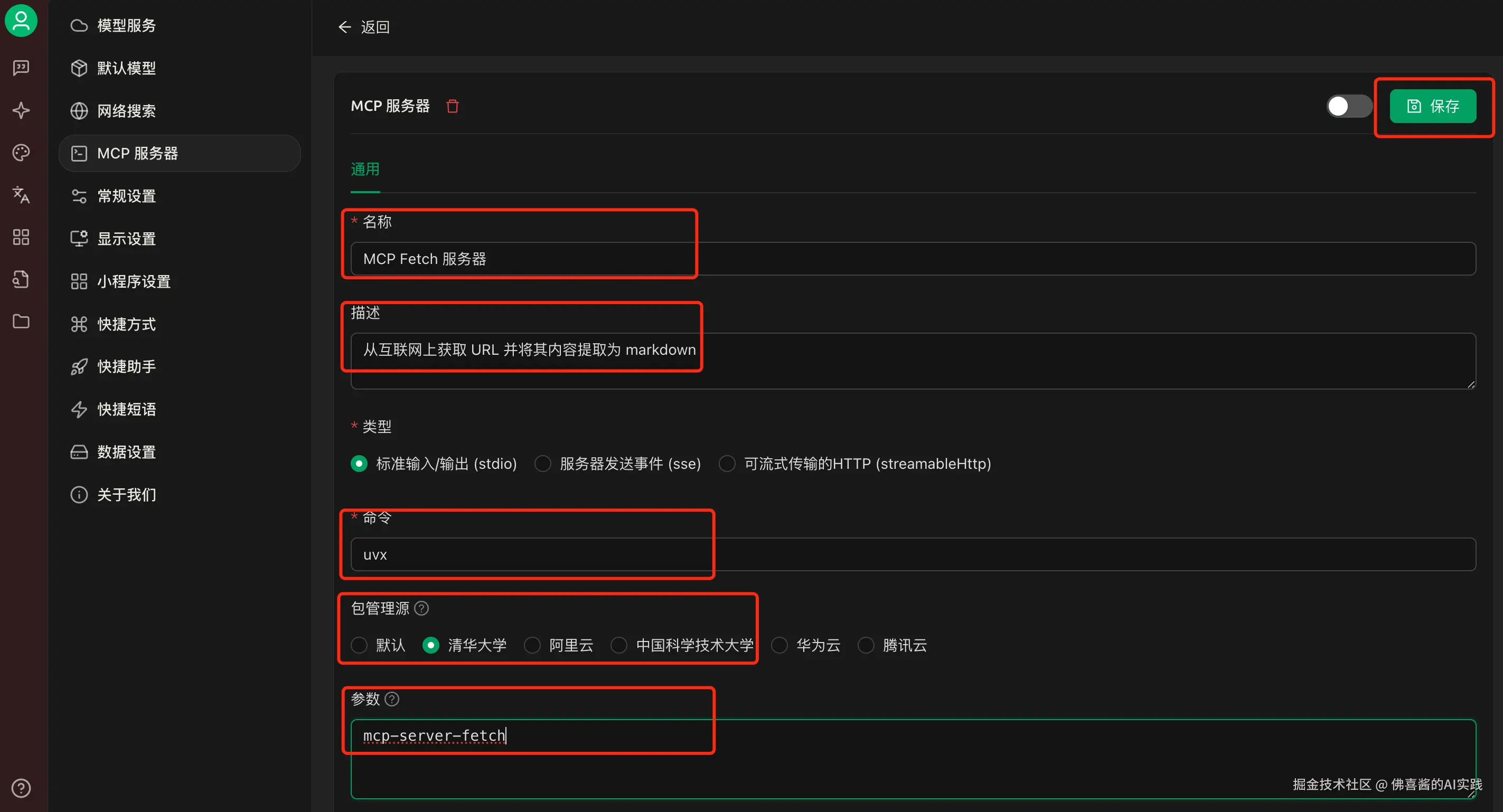The image size is (1503, 812).
Task: Open the palette painting sidebar icon
Action: [x=21, y=153]
